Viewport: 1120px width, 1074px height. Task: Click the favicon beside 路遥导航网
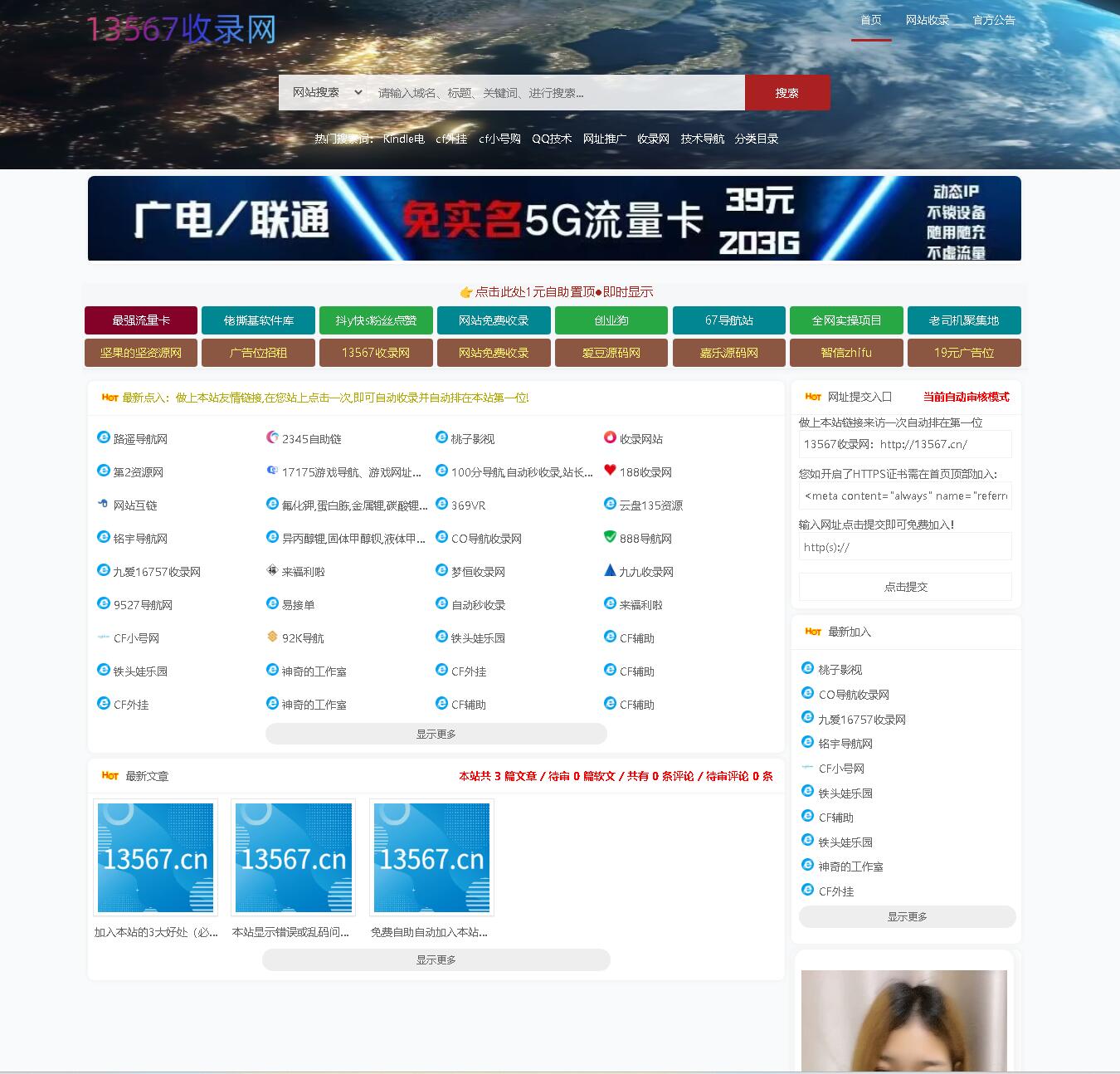pyautogui.click(x=104, y=437)
